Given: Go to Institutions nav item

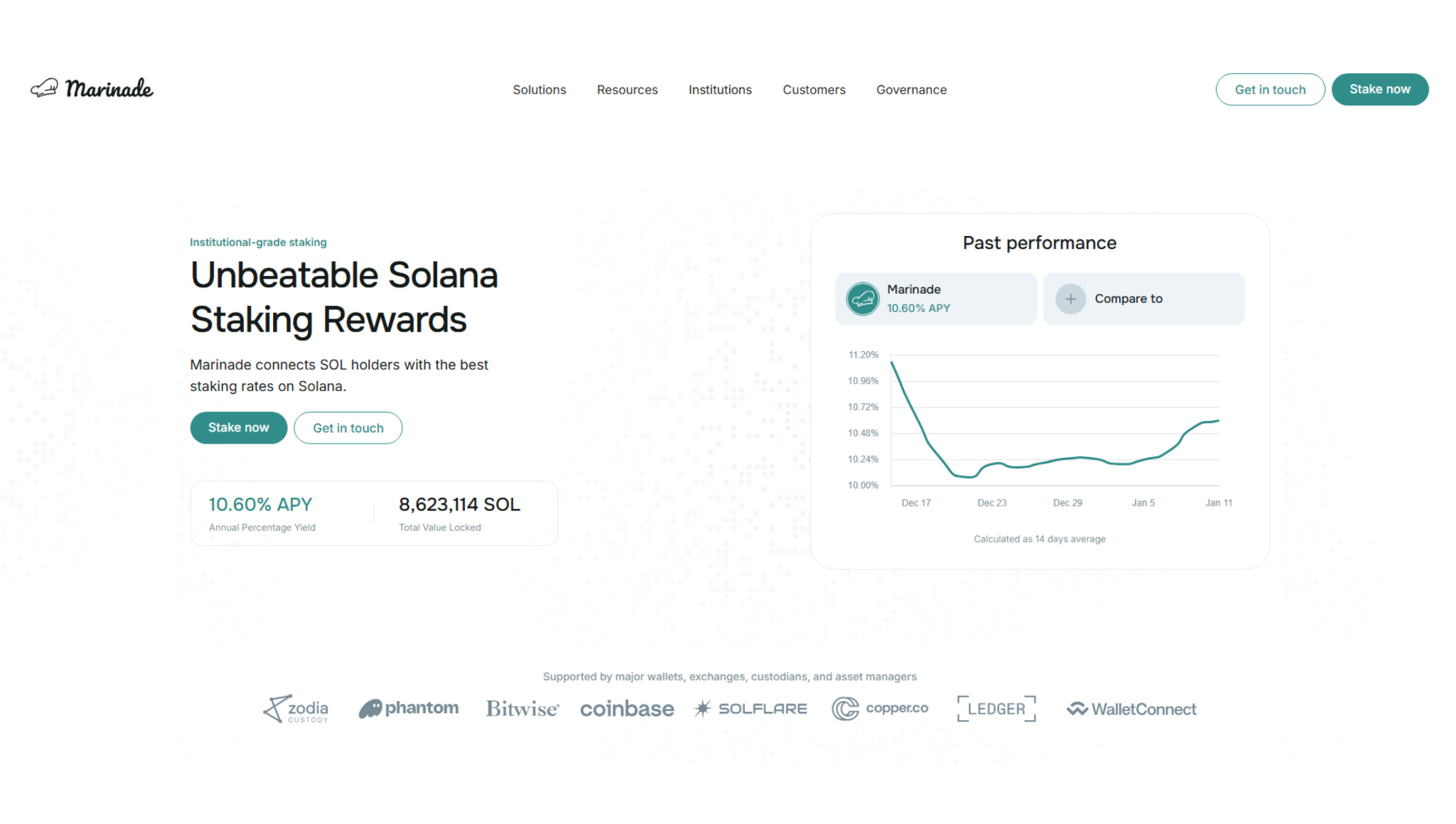Looking at the screenshot, I should [719, 90].
